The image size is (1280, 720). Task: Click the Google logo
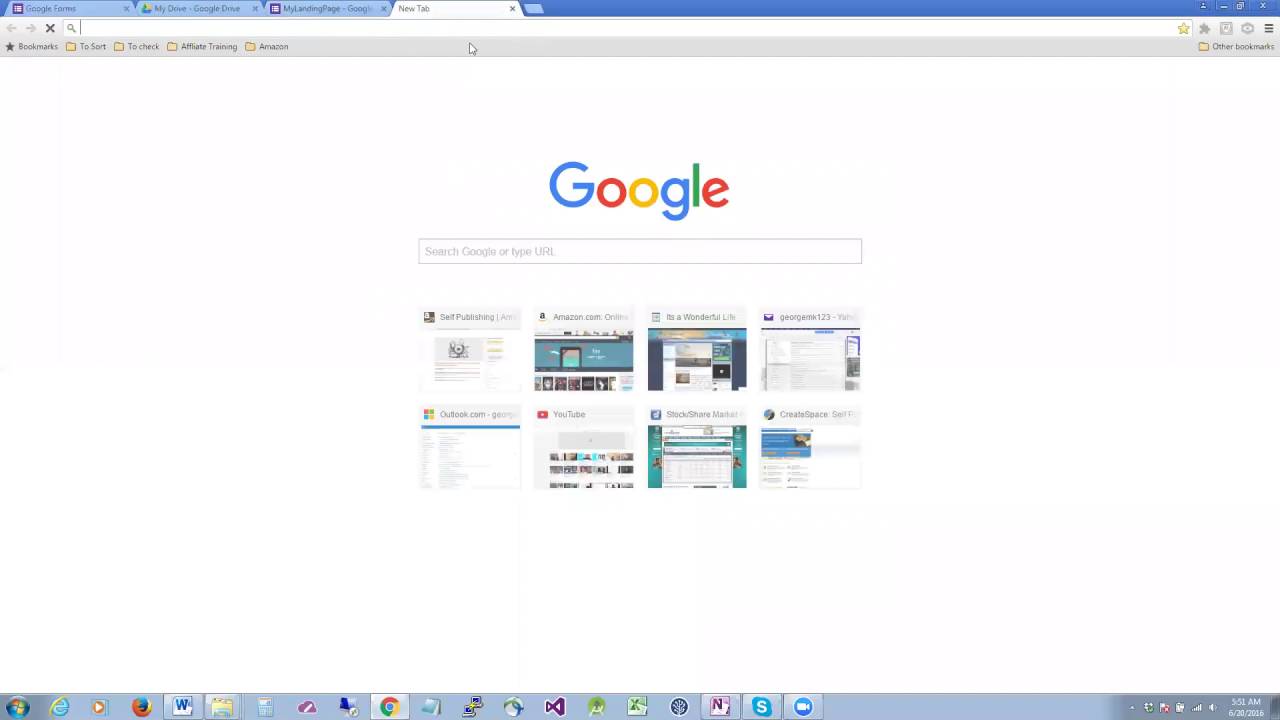pyautogui.click(x=639, y=190)
